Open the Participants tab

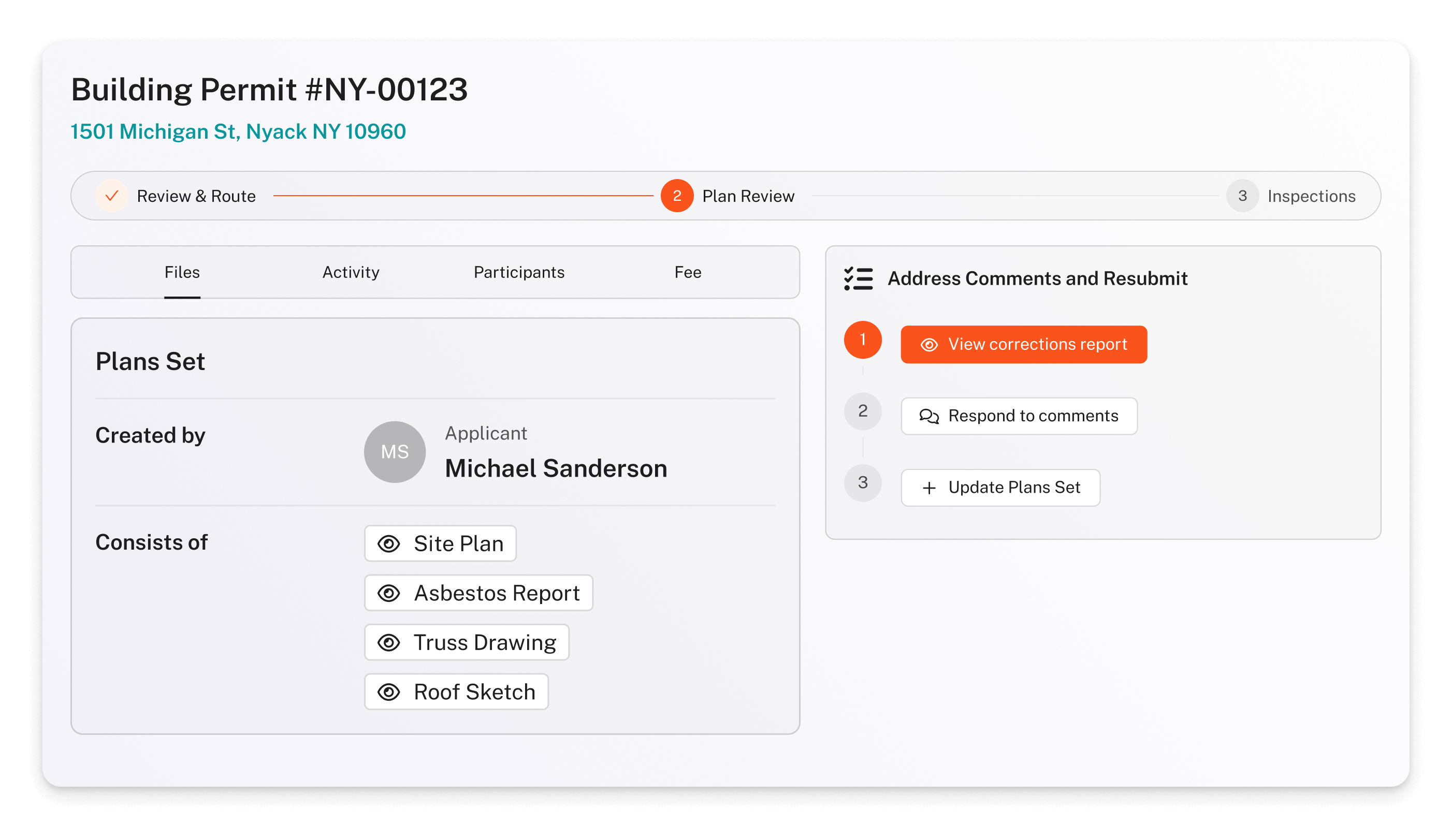(518, 272)
